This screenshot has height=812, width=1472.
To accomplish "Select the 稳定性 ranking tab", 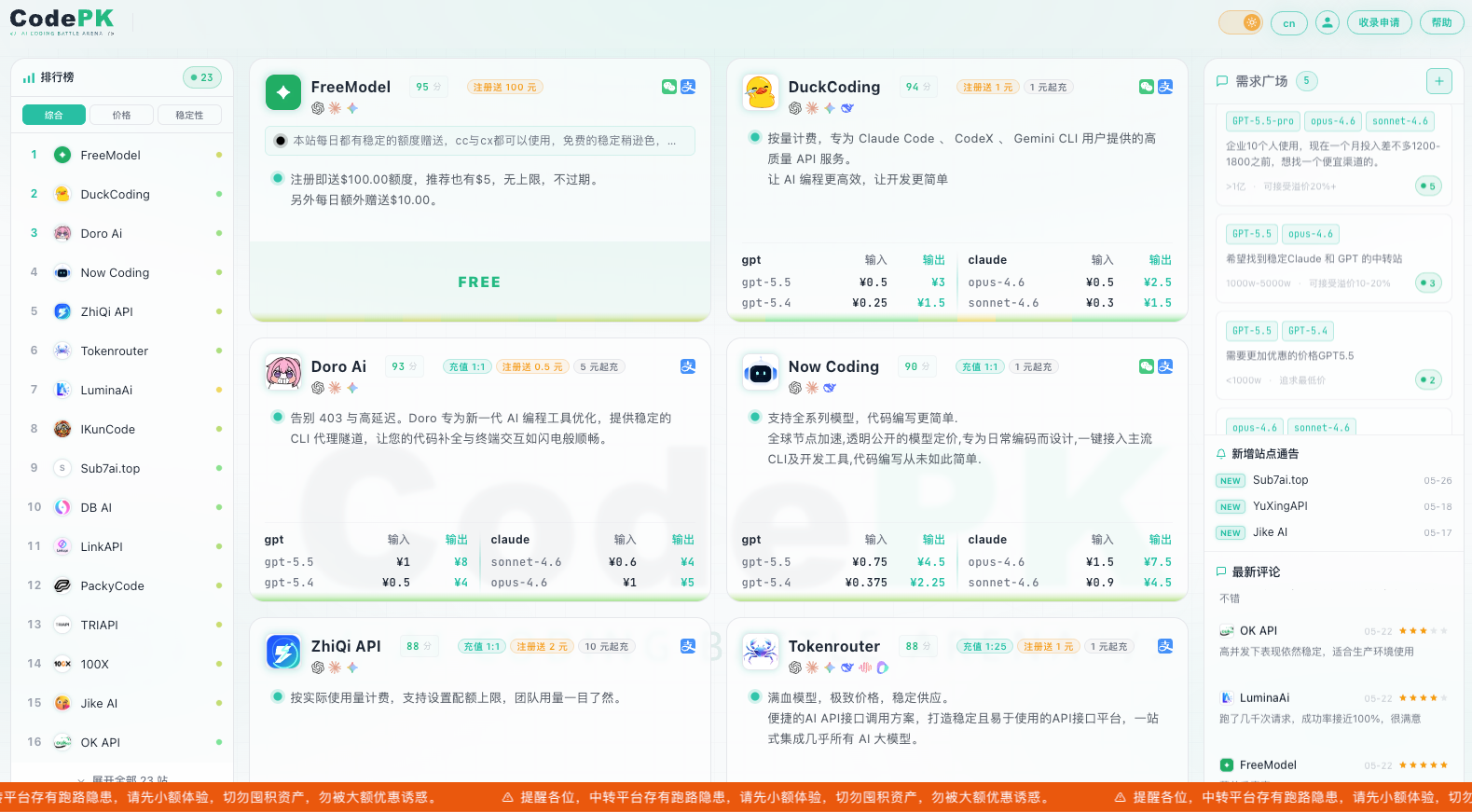I will (189, 115).
